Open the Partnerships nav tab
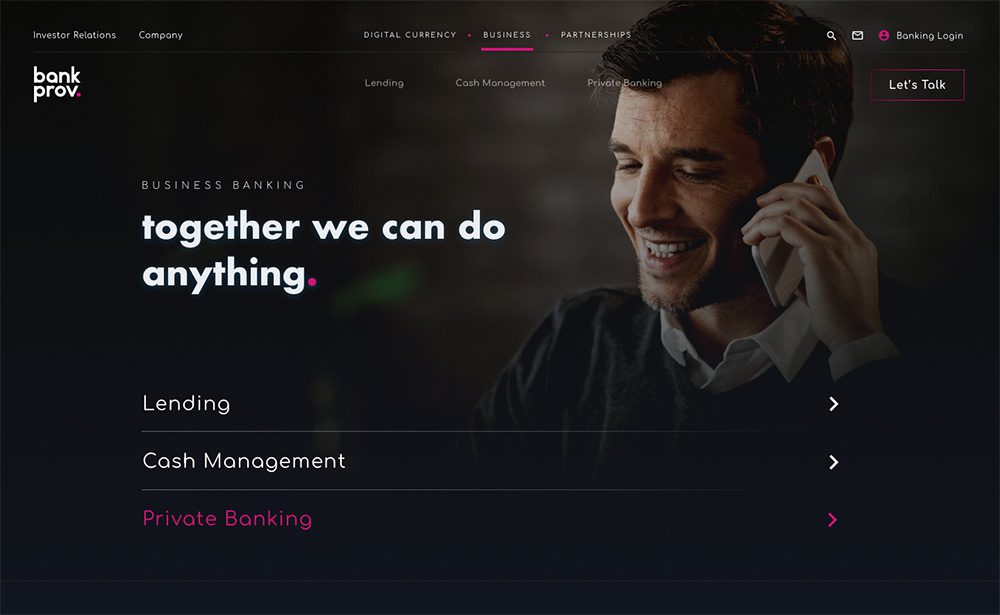 [596, 35]
